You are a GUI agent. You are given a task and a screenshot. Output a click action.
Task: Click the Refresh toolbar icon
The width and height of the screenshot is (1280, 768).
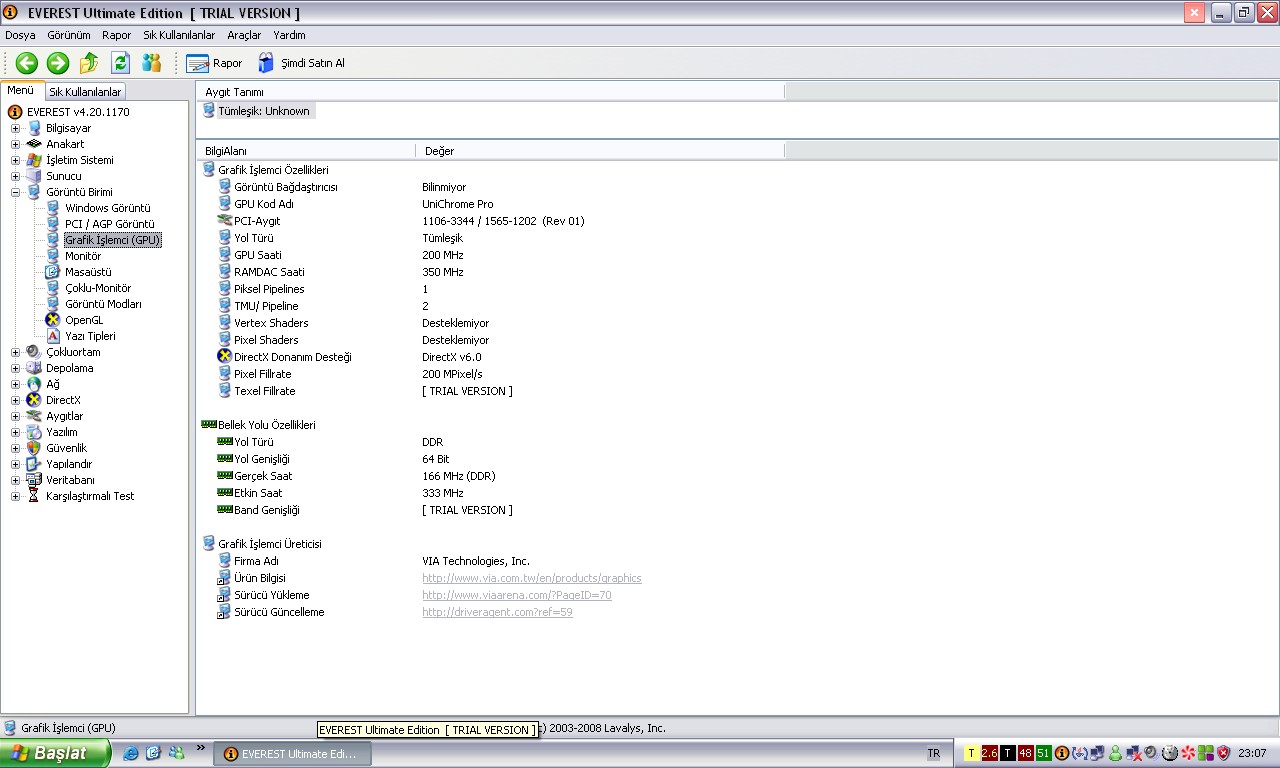tap(120, 63)
